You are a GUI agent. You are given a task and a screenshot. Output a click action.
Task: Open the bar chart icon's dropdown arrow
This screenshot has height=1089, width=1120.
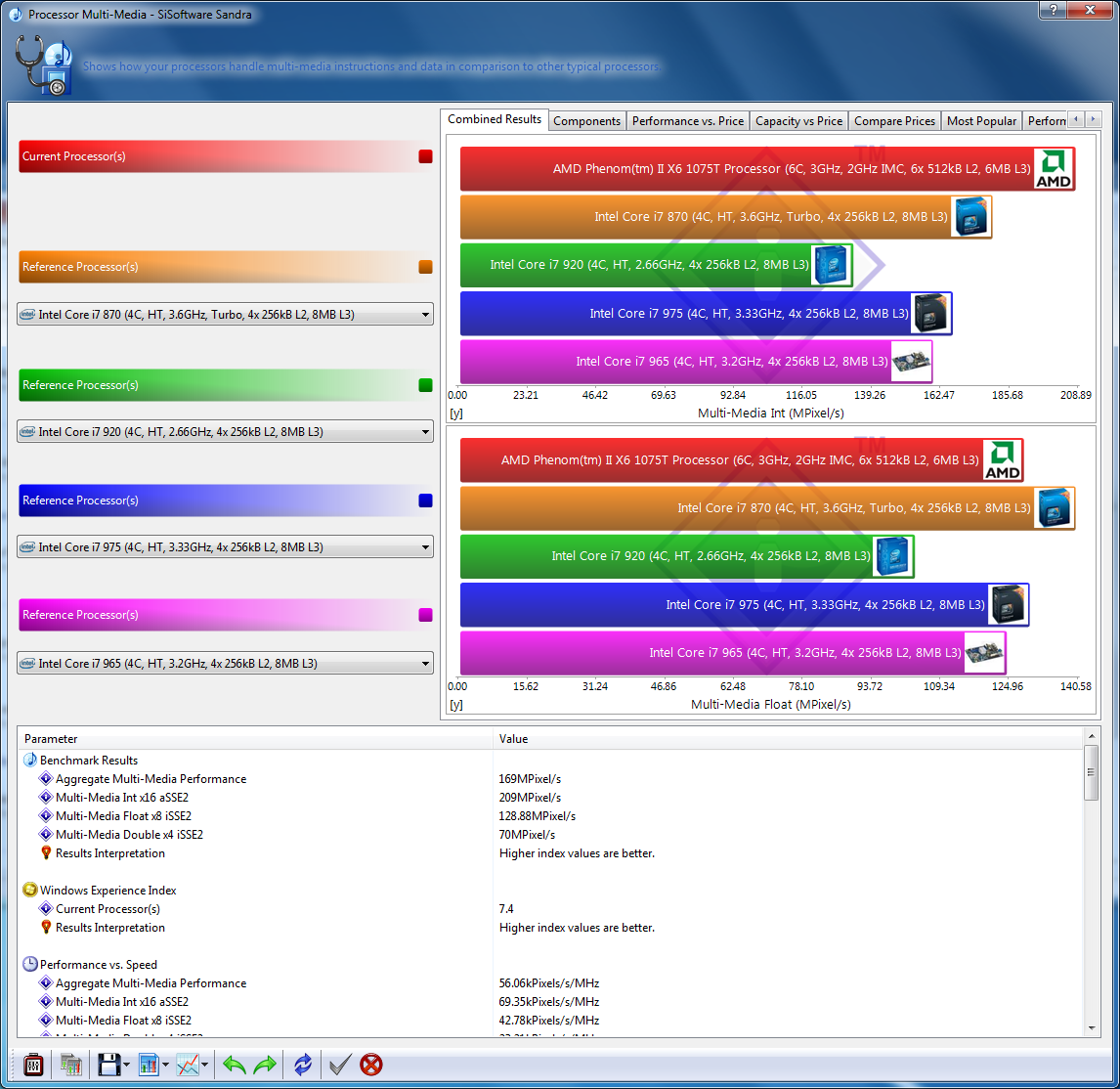coord(166,1066)
